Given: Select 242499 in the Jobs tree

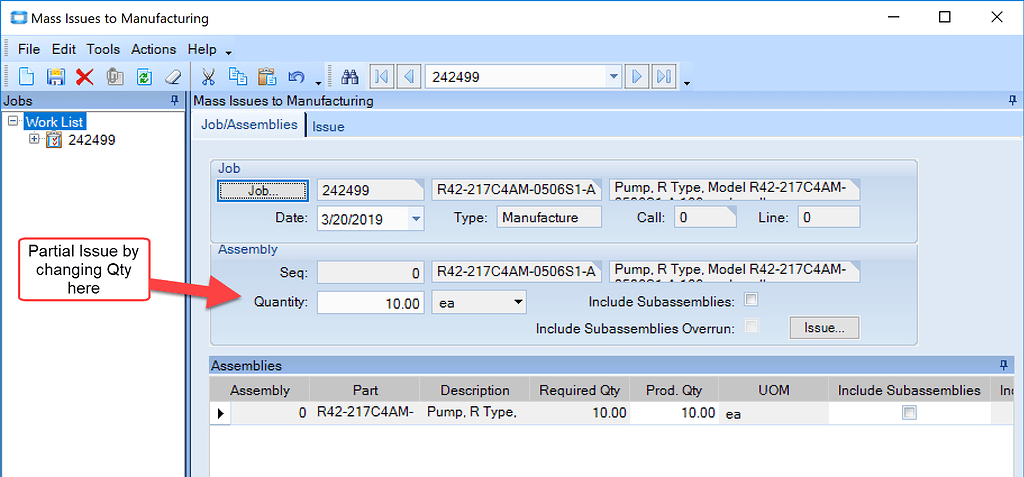Looking at the screenshot, I should pos(91,140).
